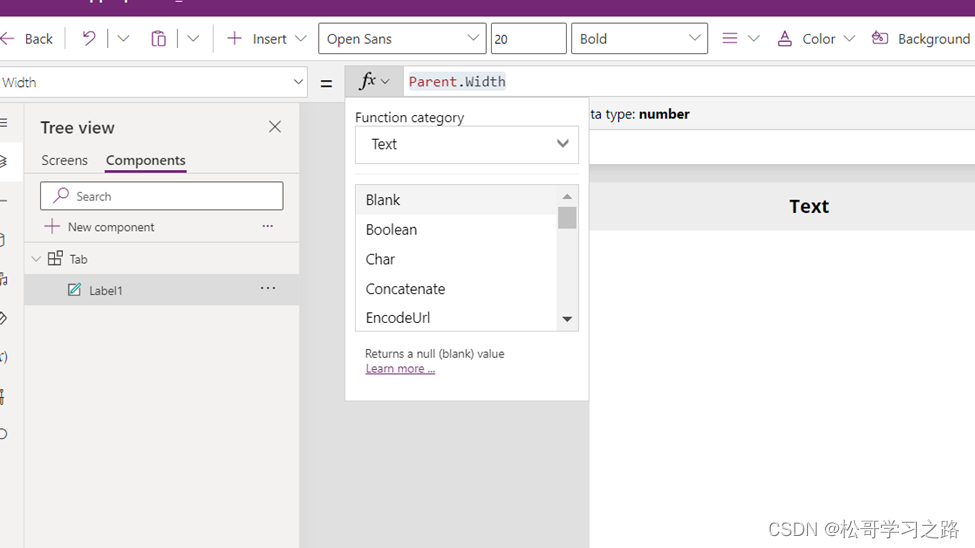Open the paste options chevron
Screen dimensions: 975x548
193,39
